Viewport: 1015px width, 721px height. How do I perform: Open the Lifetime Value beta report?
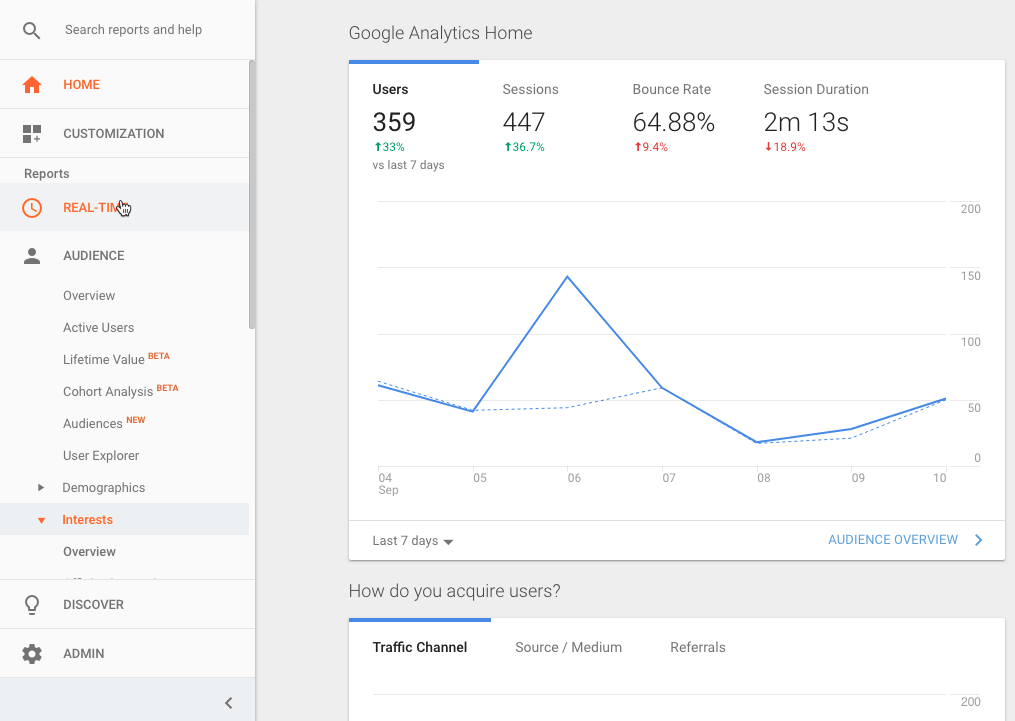coord(116,359)
